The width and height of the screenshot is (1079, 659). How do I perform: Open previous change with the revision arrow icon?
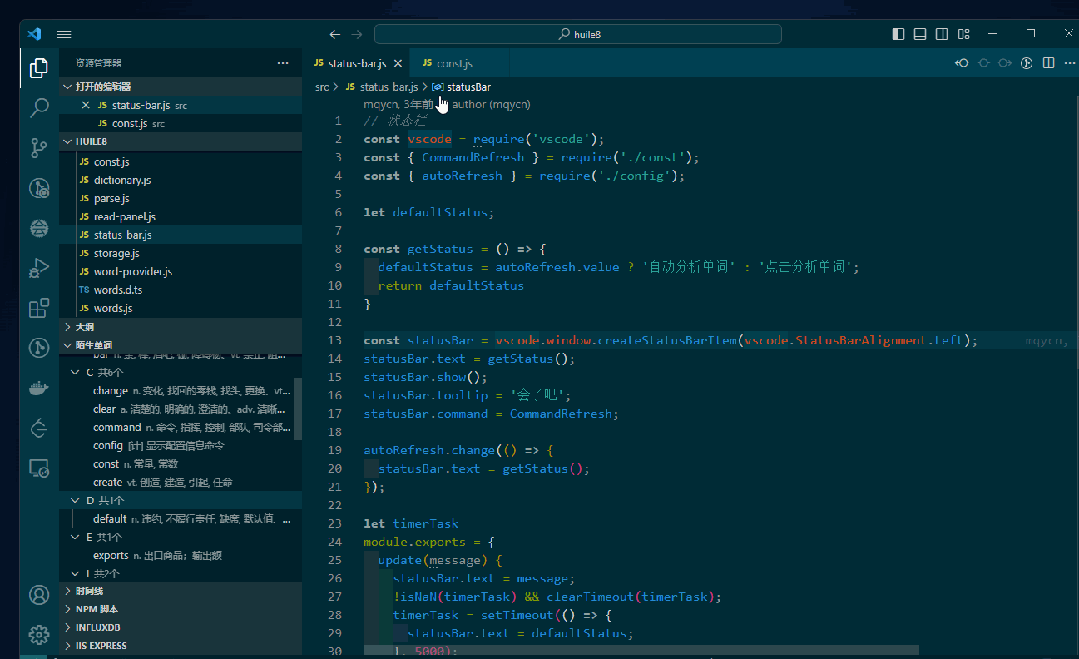[961, 63]
